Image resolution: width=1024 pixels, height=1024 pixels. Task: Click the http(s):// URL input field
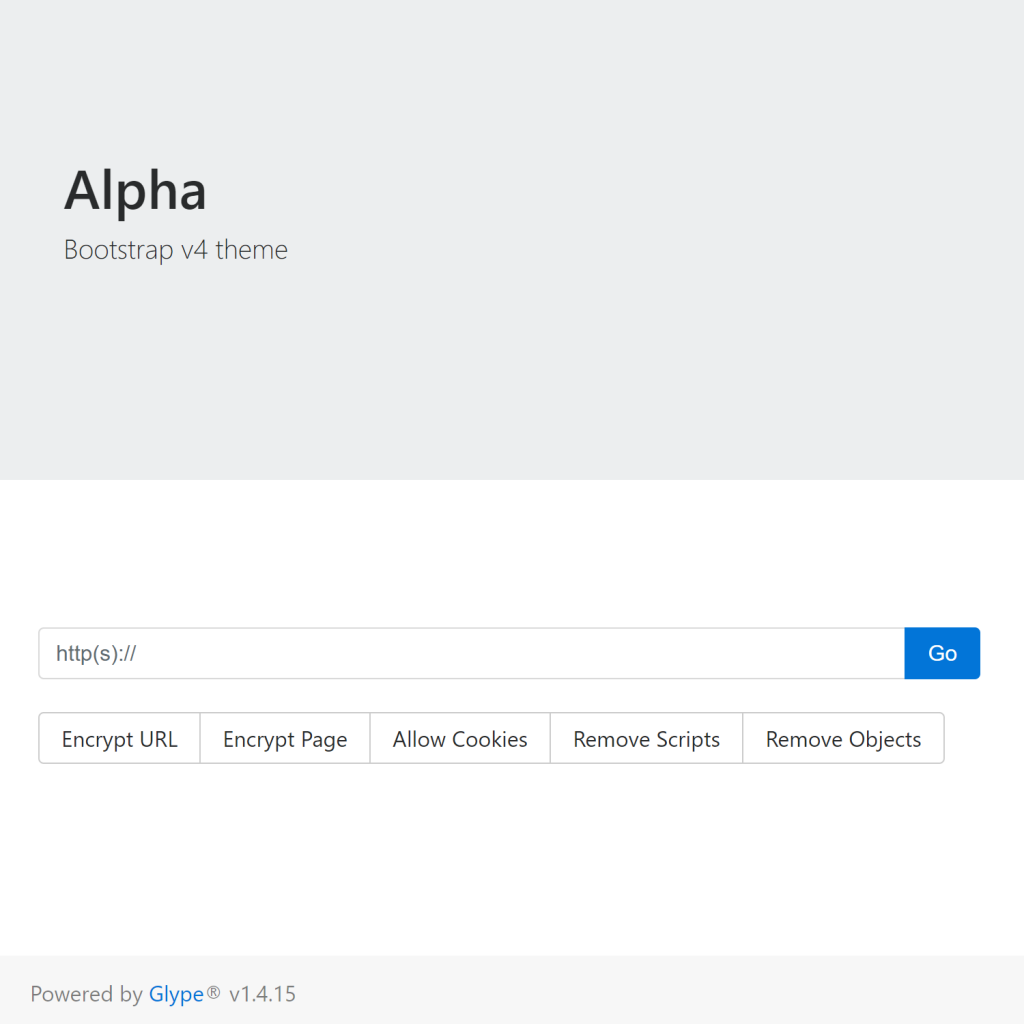coord(470,653)
